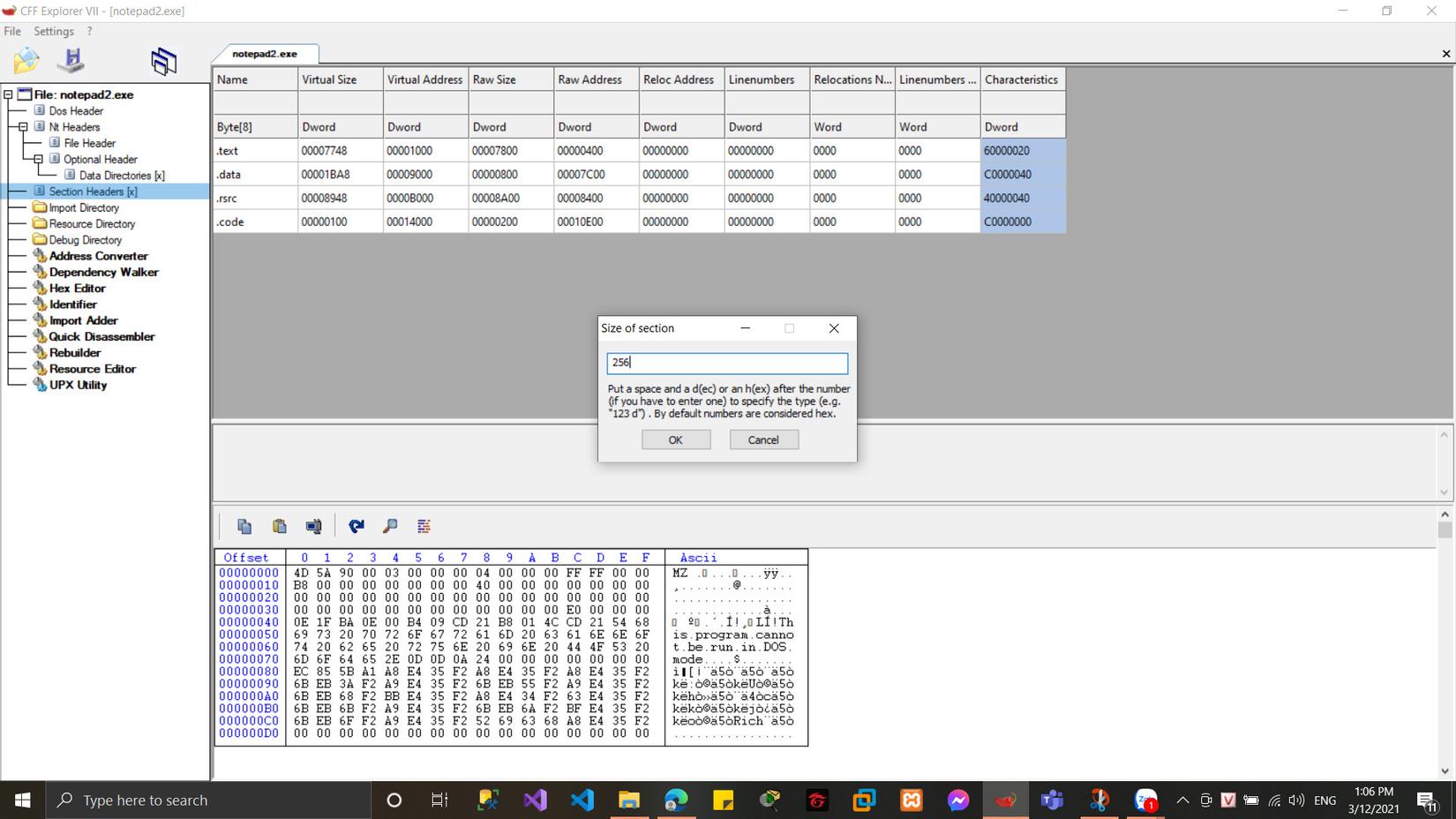Click characteristics value C0000000 of .code
Image resolution: width=1456 pixels, height=819 pixels.
tap(1023, 222)
